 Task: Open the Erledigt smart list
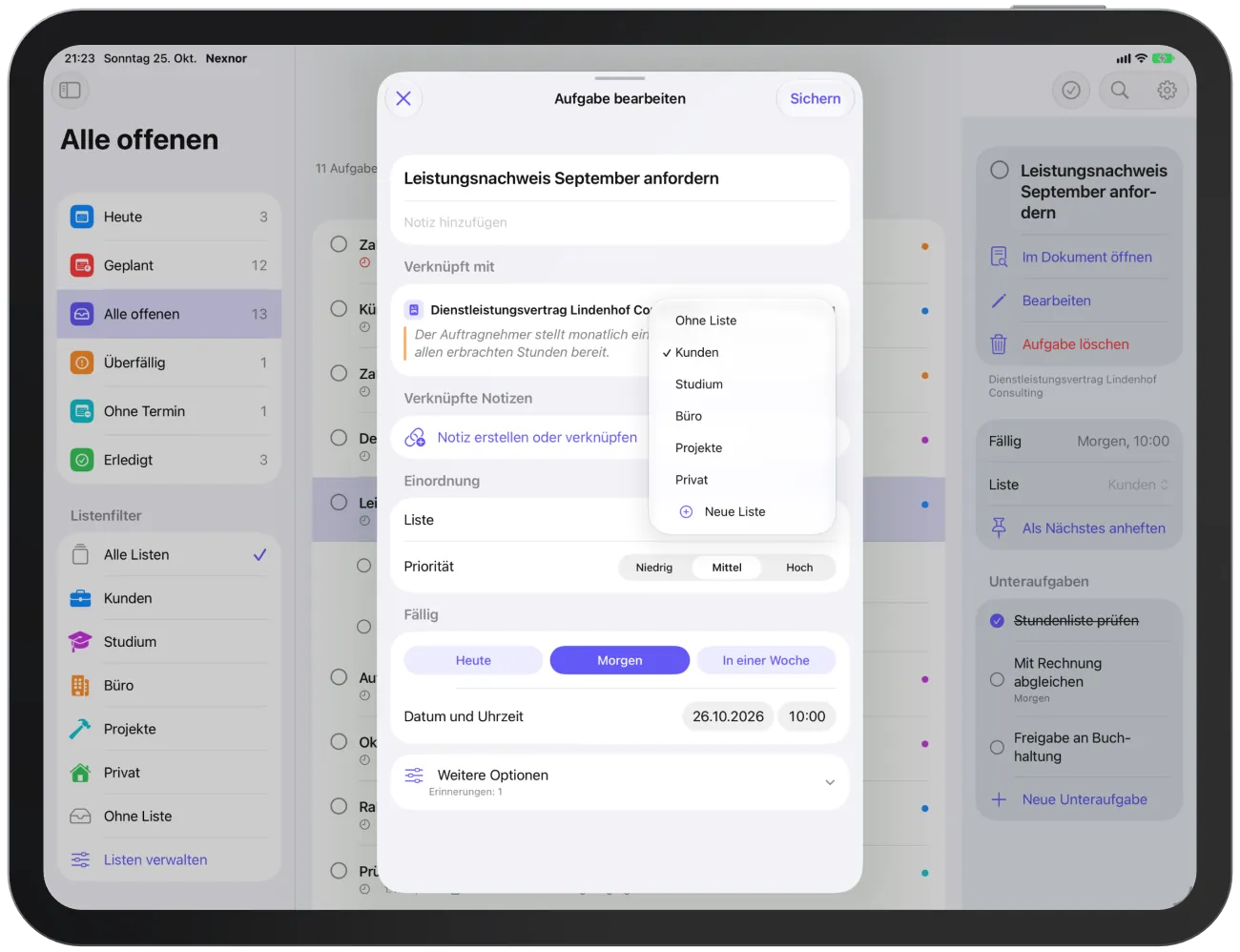click(169, 460)
